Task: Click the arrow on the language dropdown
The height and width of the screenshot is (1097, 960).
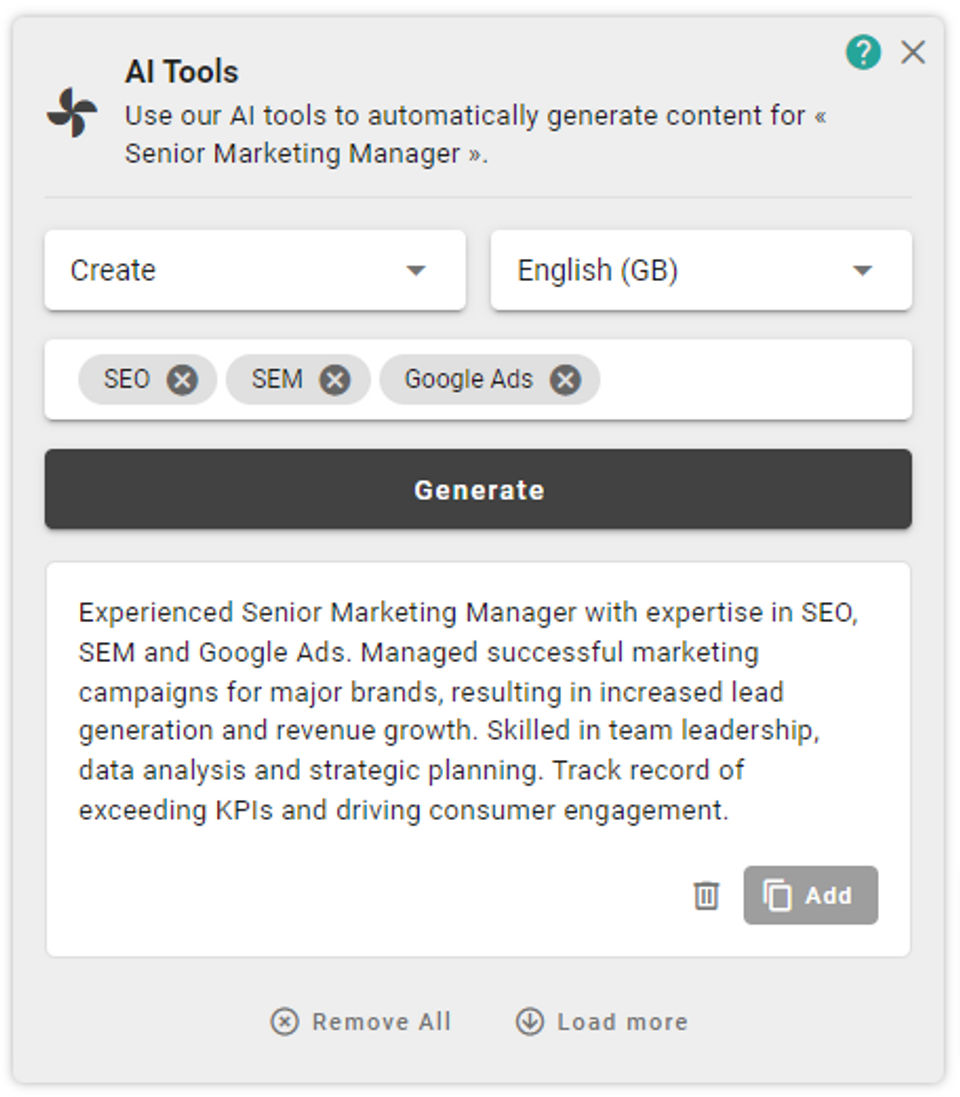Action: [x=862, y=270]
